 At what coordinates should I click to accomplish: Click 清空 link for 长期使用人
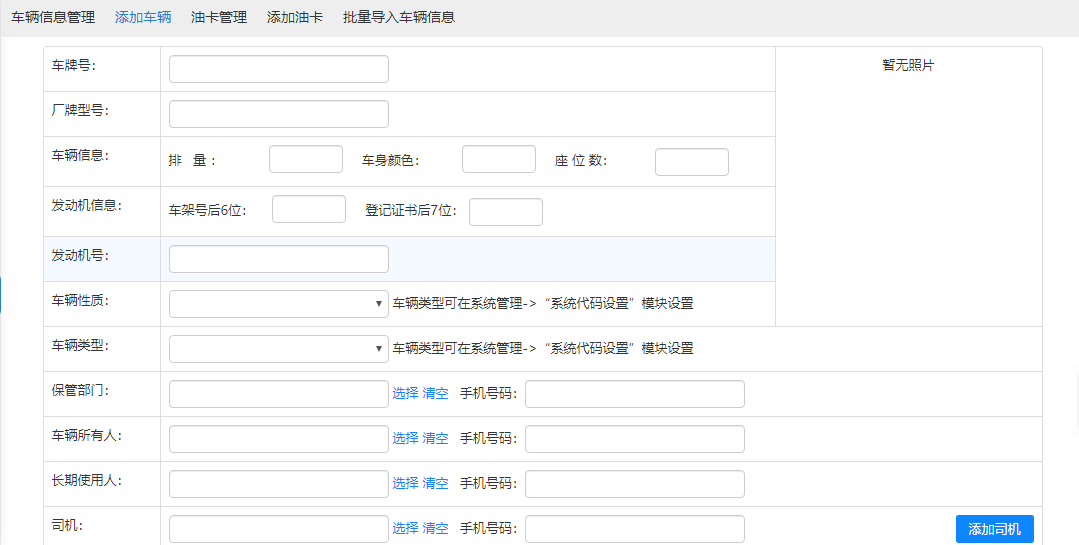coord(436,484)
